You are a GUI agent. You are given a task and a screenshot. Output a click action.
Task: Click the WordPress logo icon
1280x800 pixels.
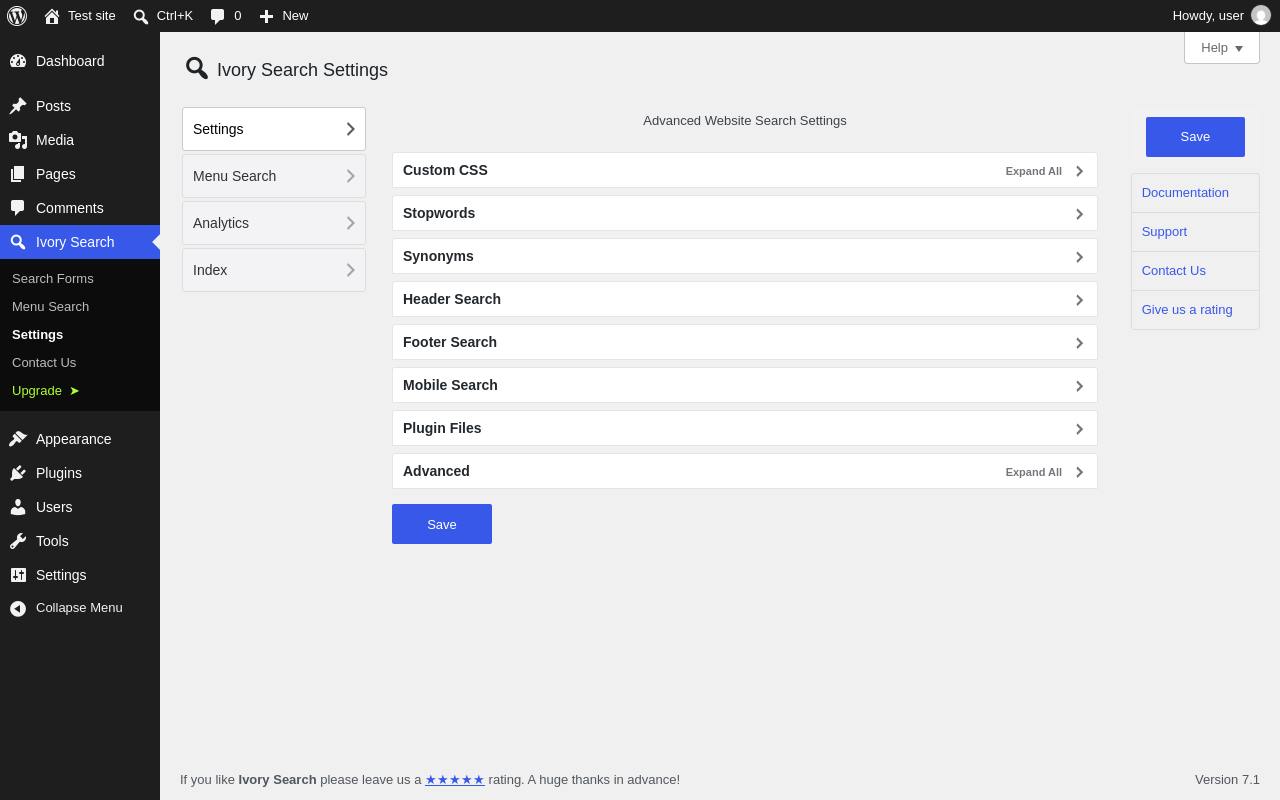[17, 16]
